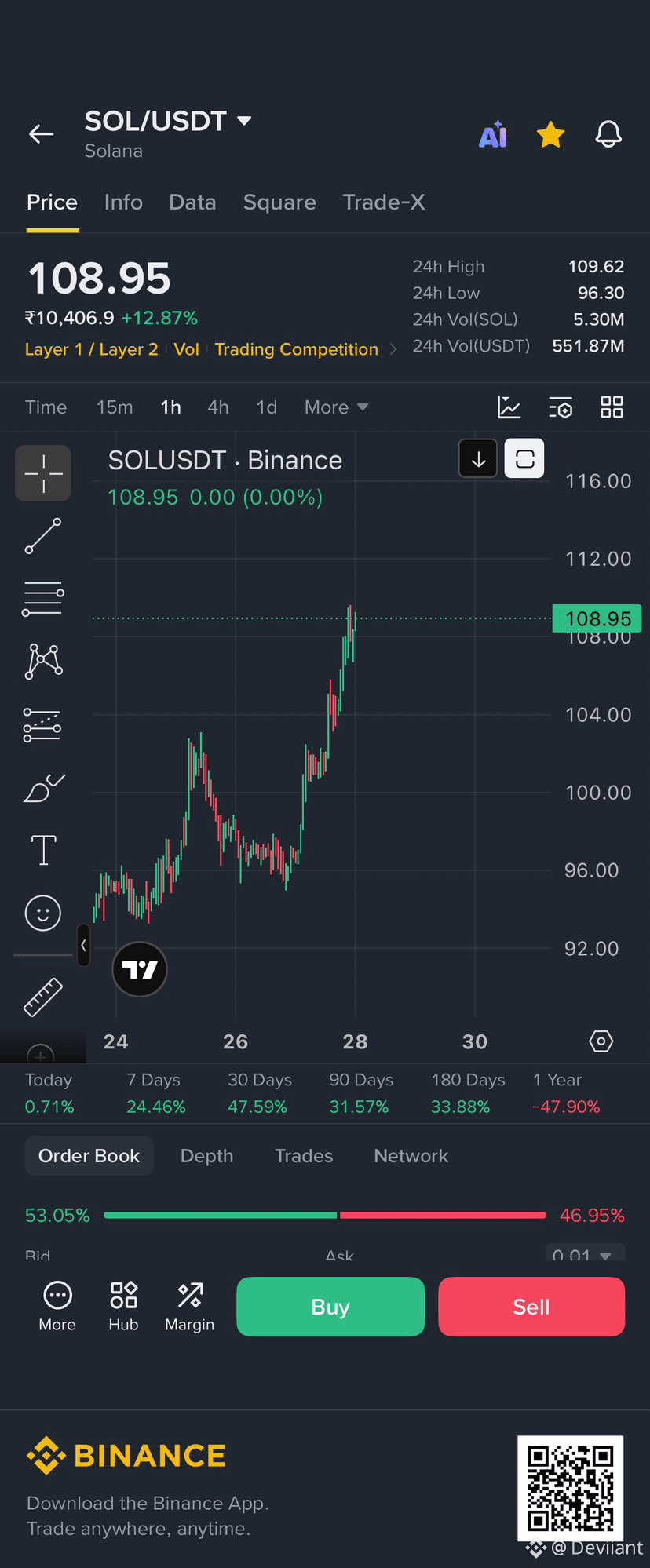Tap the 24h Vol(USDT) value 551.87M
The image size is (650, 1568).
(588, 346)
